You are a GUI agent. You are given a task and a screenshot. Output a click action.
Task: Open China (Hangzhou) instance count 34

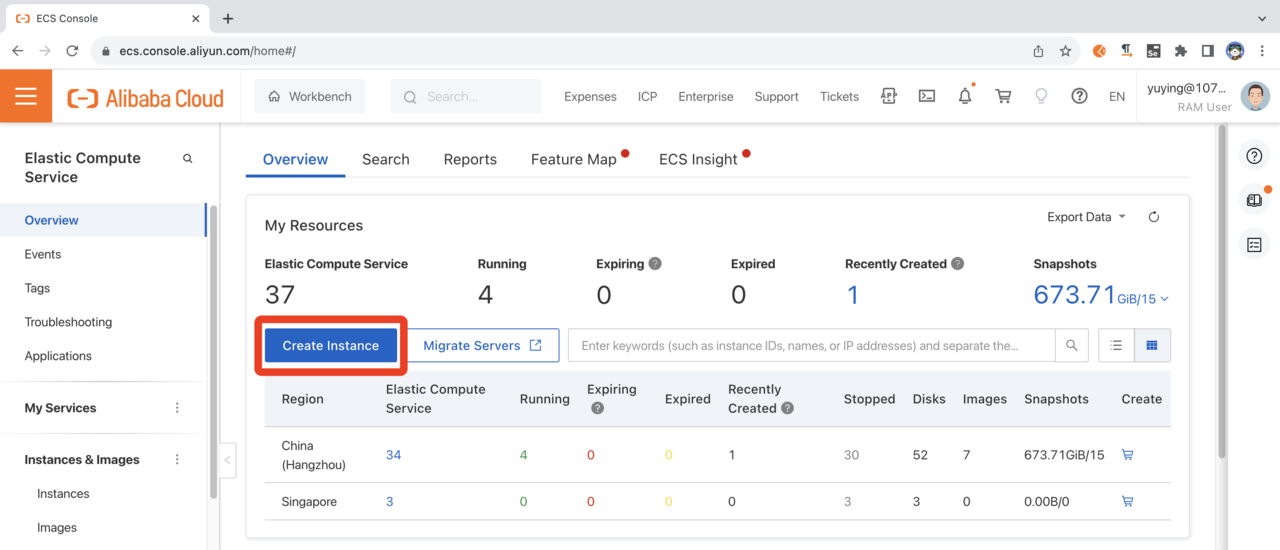click(x=393, y=455)
